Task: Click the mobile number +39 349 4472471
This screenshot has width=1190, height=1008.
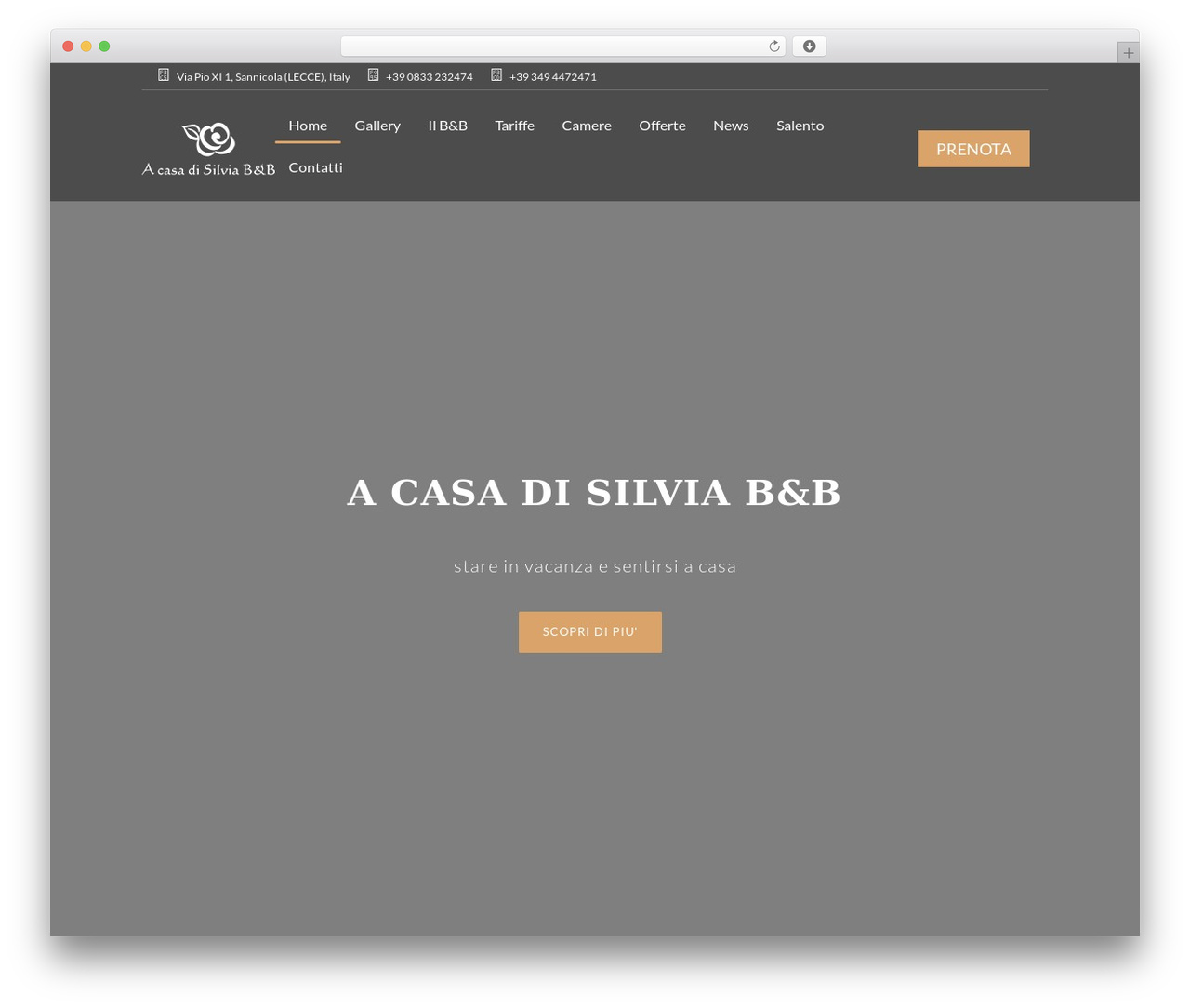Action: 553,77
